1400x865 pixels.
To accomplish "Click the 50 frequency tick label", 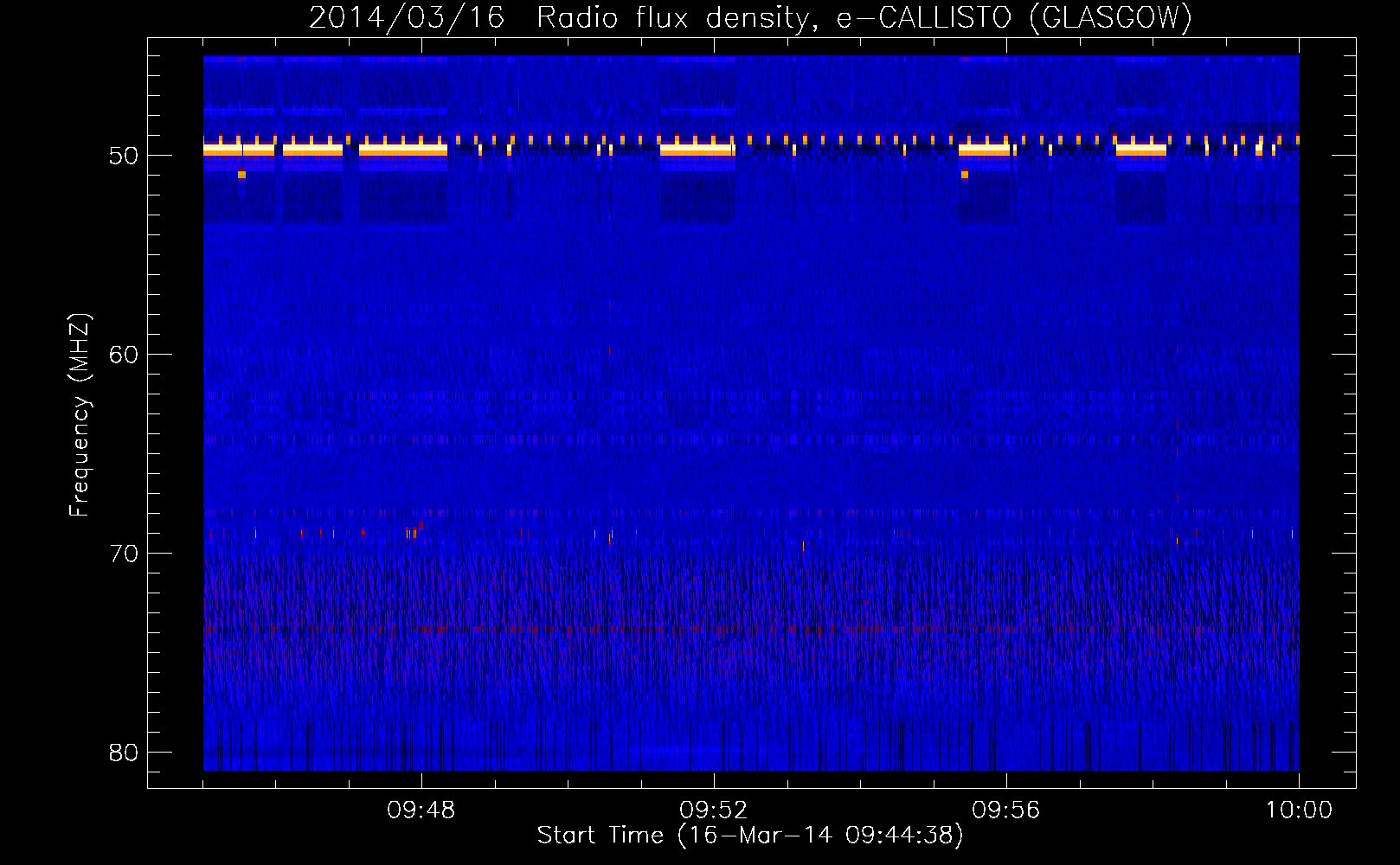I will click(124, 156).
